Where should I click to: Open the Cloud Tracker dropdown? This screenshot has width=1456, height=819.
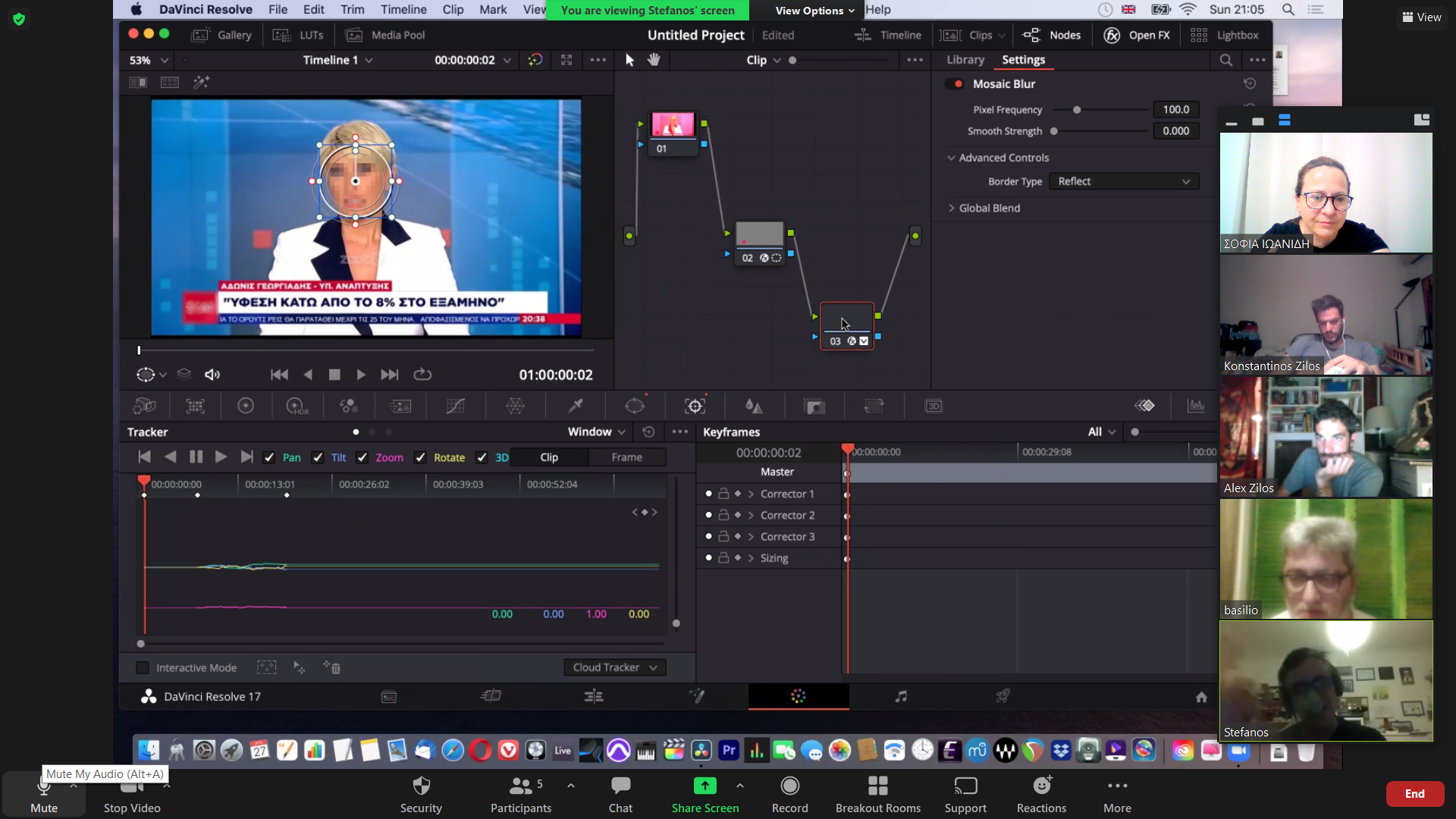coord(614,667)
